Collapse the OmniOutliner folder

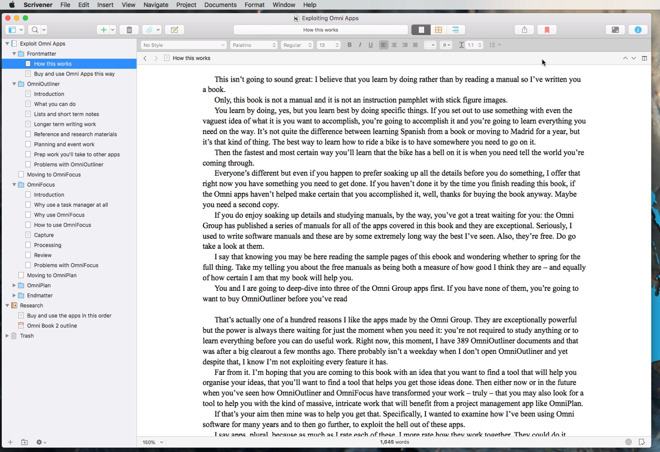pyautogui.click(x=14, y=84)
